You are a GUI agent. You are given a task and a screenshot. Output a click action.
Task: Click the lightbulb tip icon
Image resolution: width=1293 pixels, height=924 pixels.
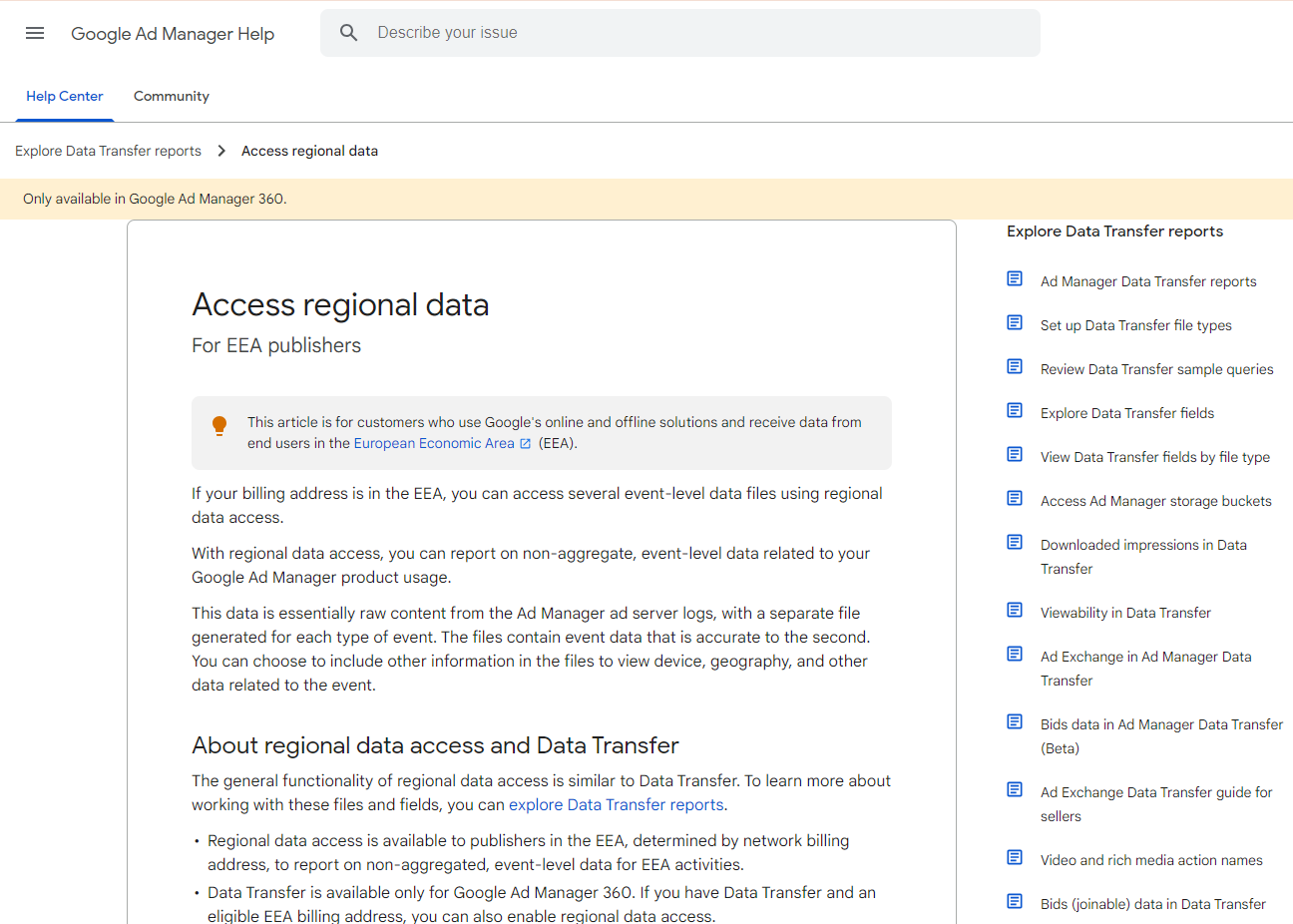(219, 426)
